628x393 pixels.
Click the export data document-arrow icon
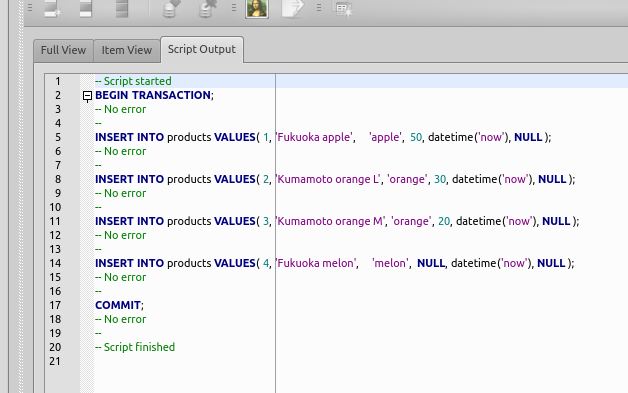(x=292, y=8)
